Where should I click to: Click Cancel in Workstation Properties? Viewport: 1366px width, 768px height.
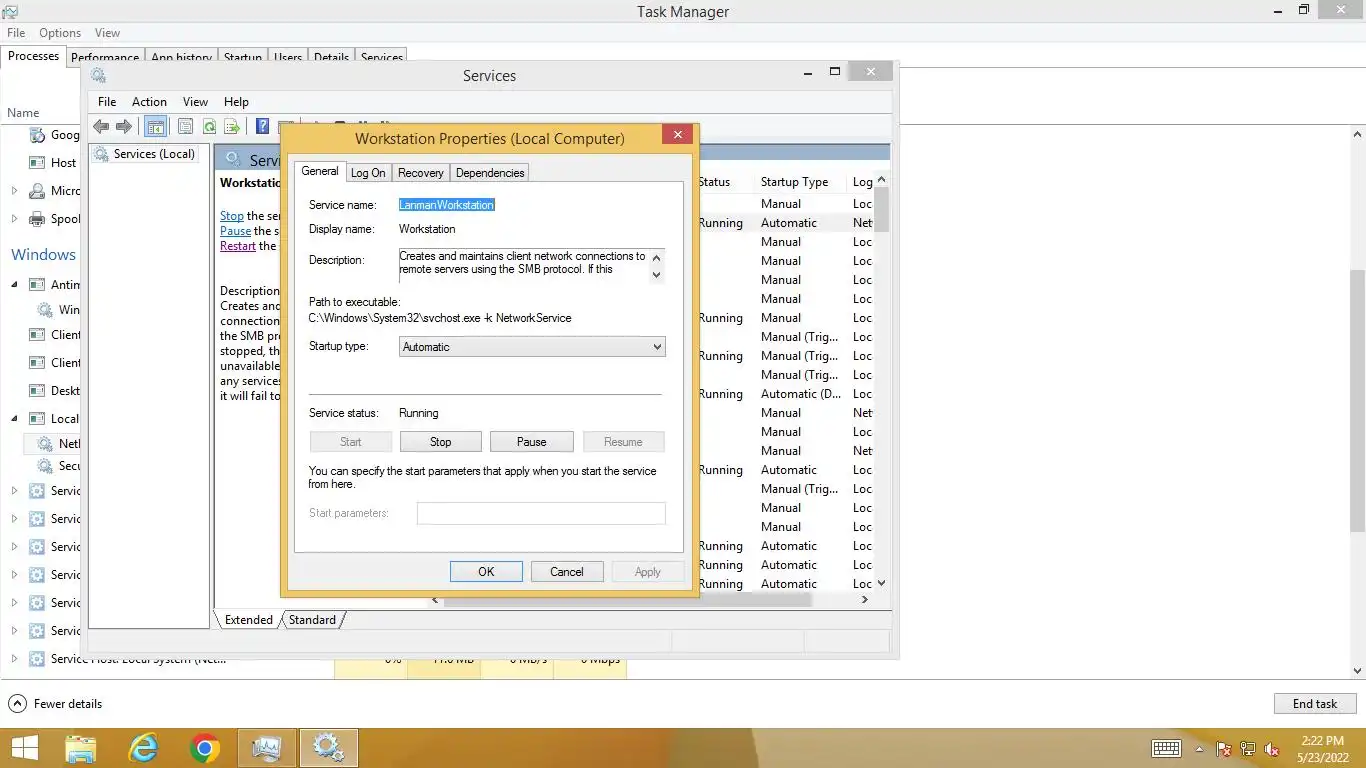(567, 572)
